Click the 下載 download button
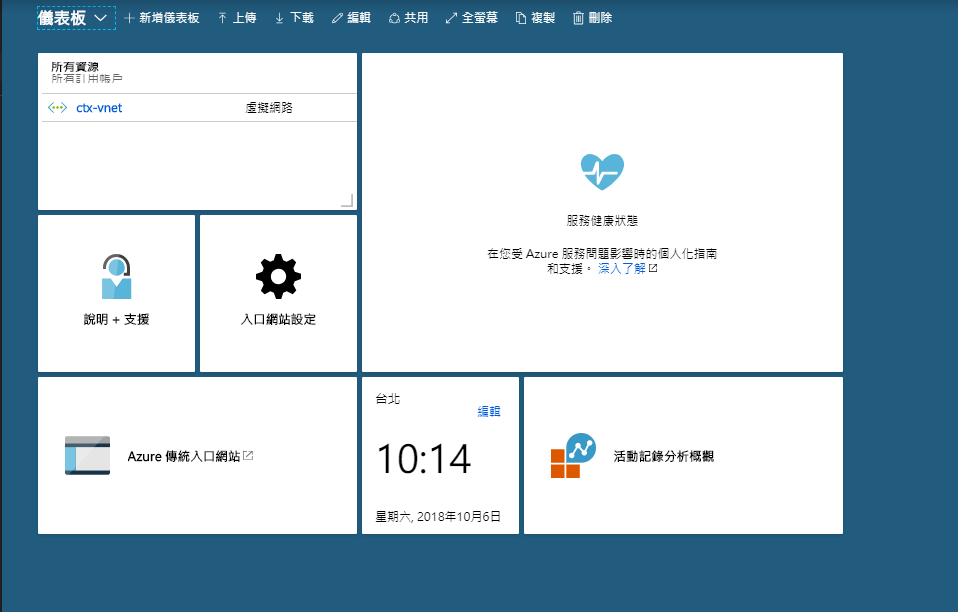This screenshot has height=612, width=958. tap(294, 18)
